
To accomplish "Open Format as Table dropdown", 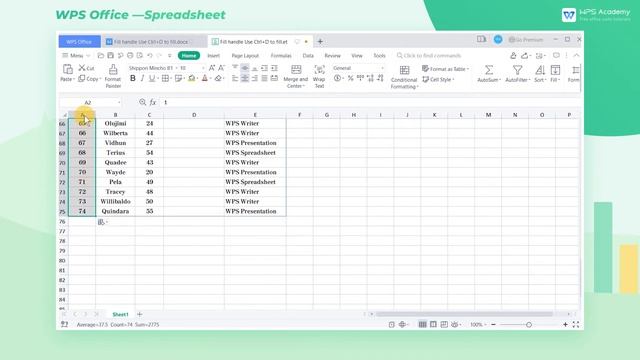I will click(x=445, y=69).
